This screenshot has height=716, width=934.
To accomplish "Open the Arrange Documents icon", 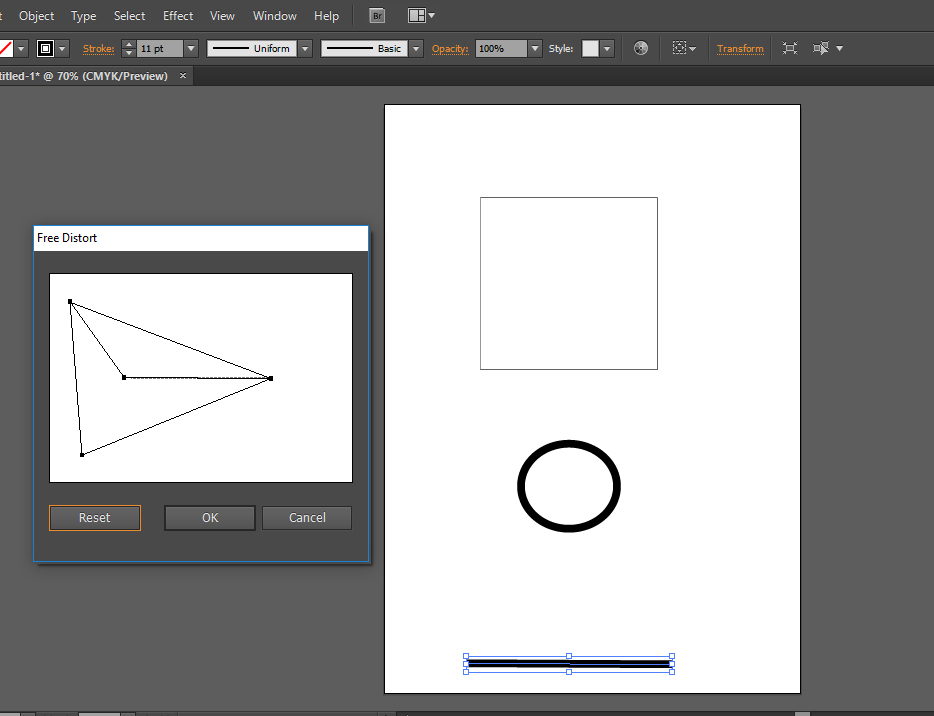I will (415, 15).
